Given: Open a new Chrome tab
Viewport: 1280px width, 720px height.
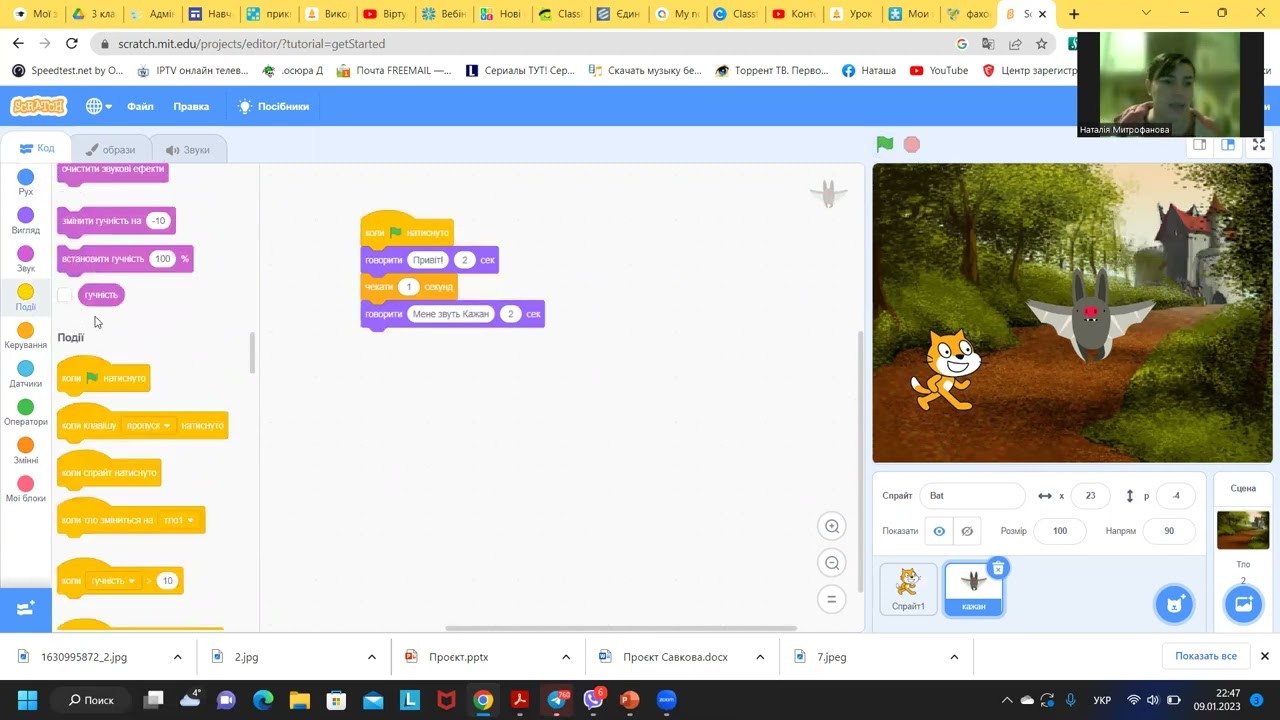Looking at the screenshot, I should pyautogui.click(x=1073, y=14).
